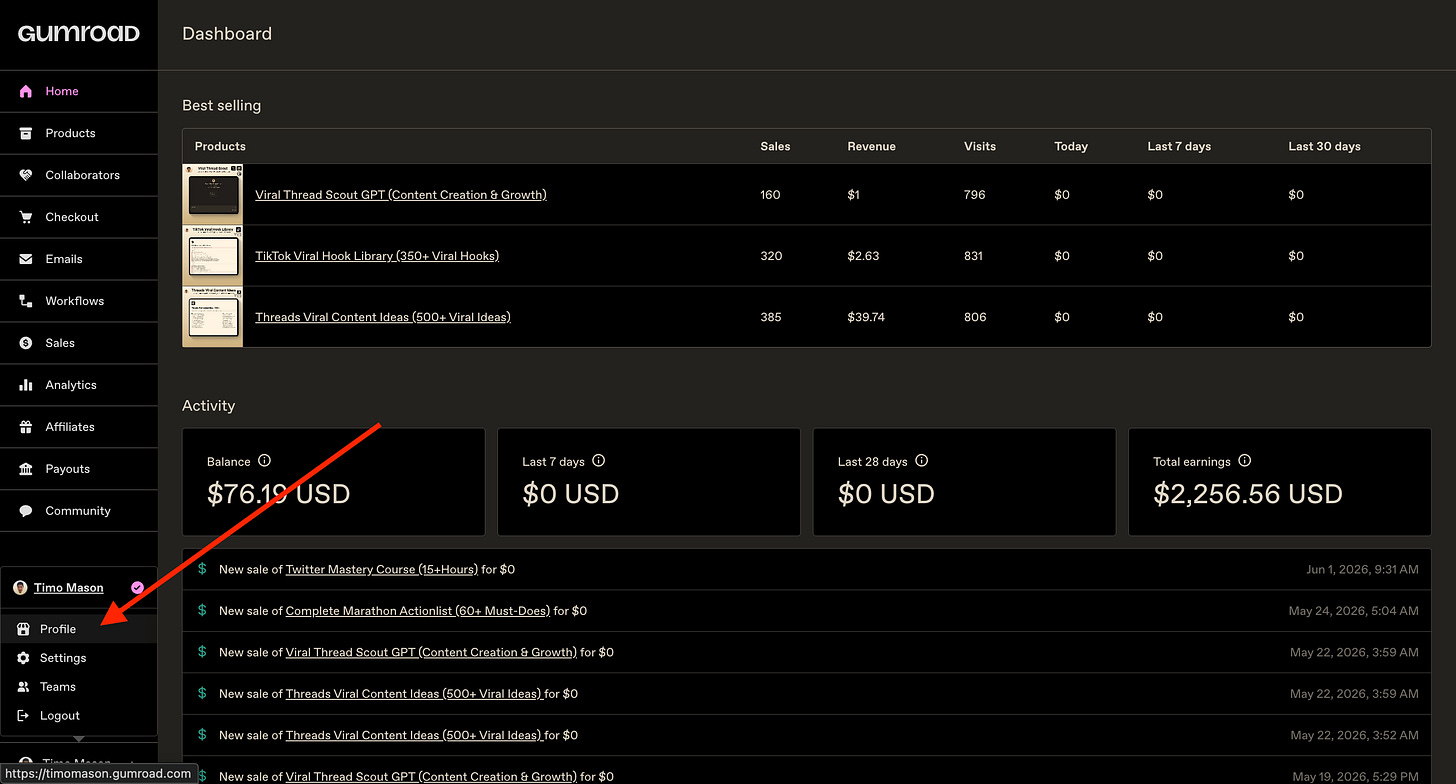Open the Emails section
Image resolution: width=1456 pixels, height=784 pixels.
[x=79, y=259]
